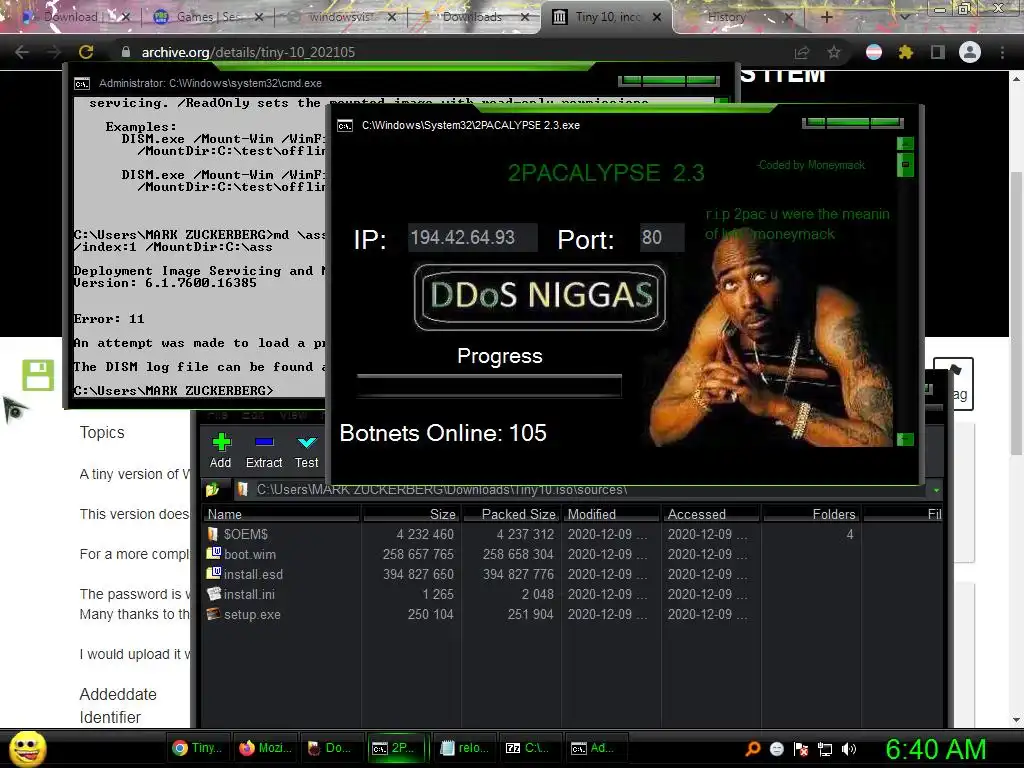This screenshot has width=1024, height=768.
Task: Open Chrome extensions puzzle icon
Action: (905, 52)
